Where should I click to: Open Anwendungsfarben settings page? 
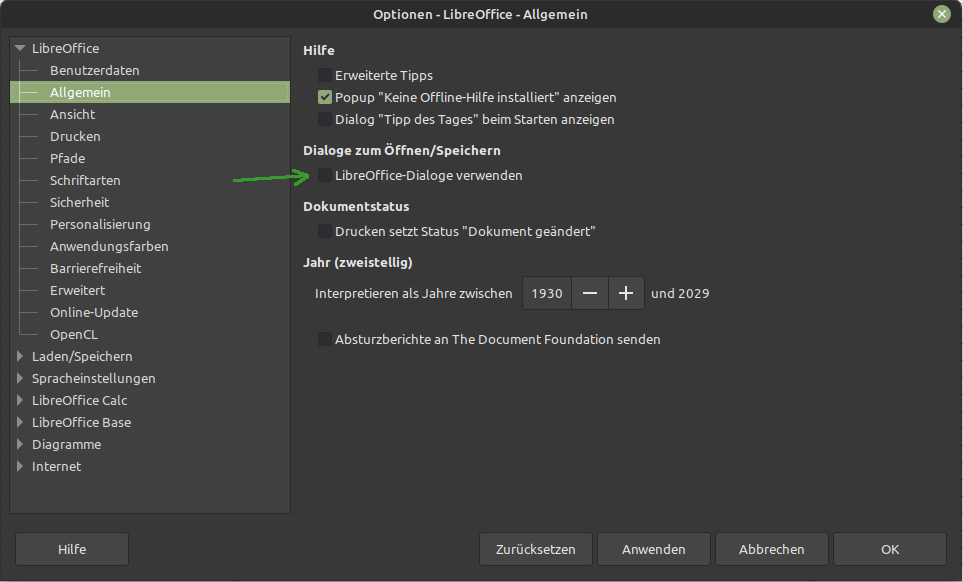(x=109, y=247)
